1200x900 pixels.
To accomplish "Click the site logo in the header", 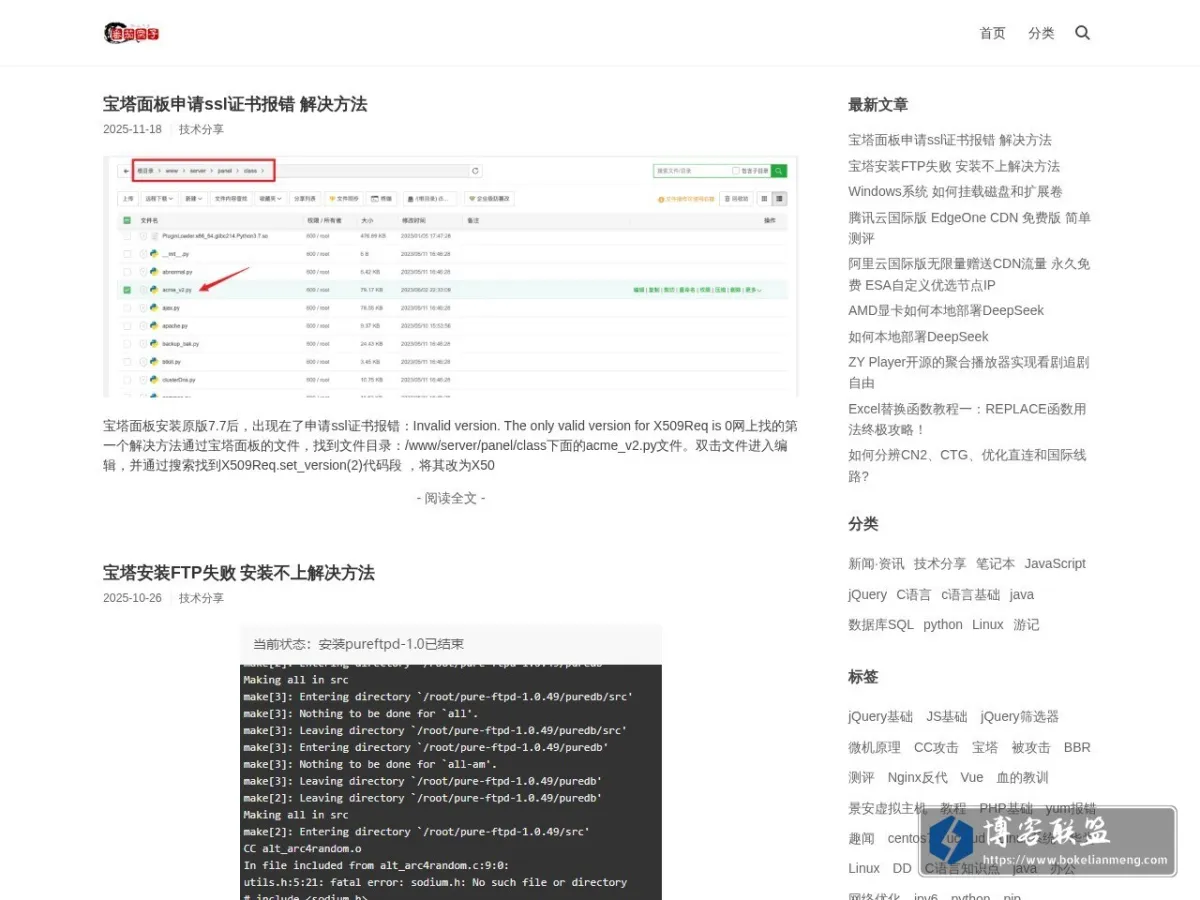I will click(x=132, y=33).
